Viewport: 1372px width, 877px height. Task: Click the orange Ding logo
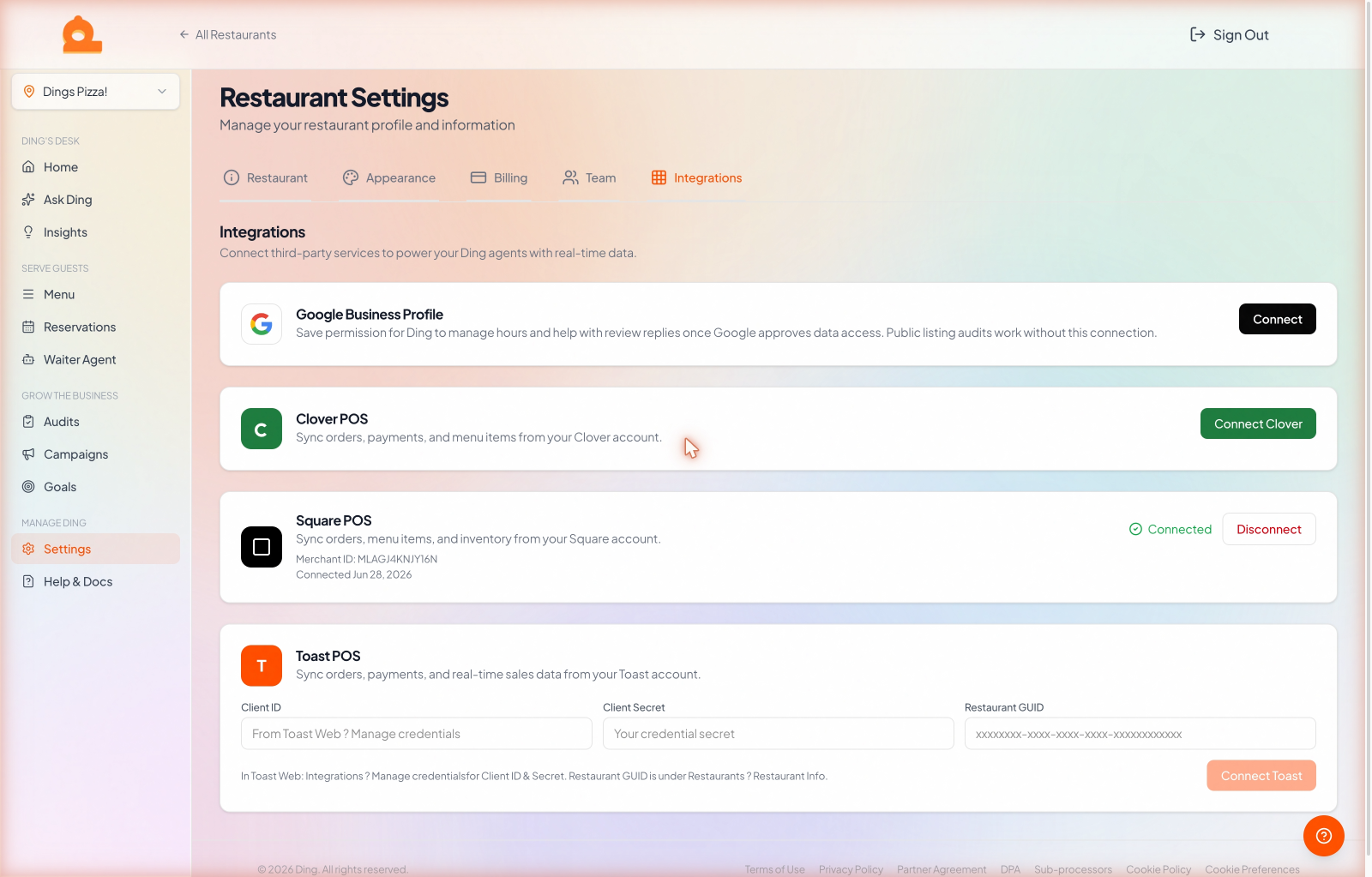point(82,35)
